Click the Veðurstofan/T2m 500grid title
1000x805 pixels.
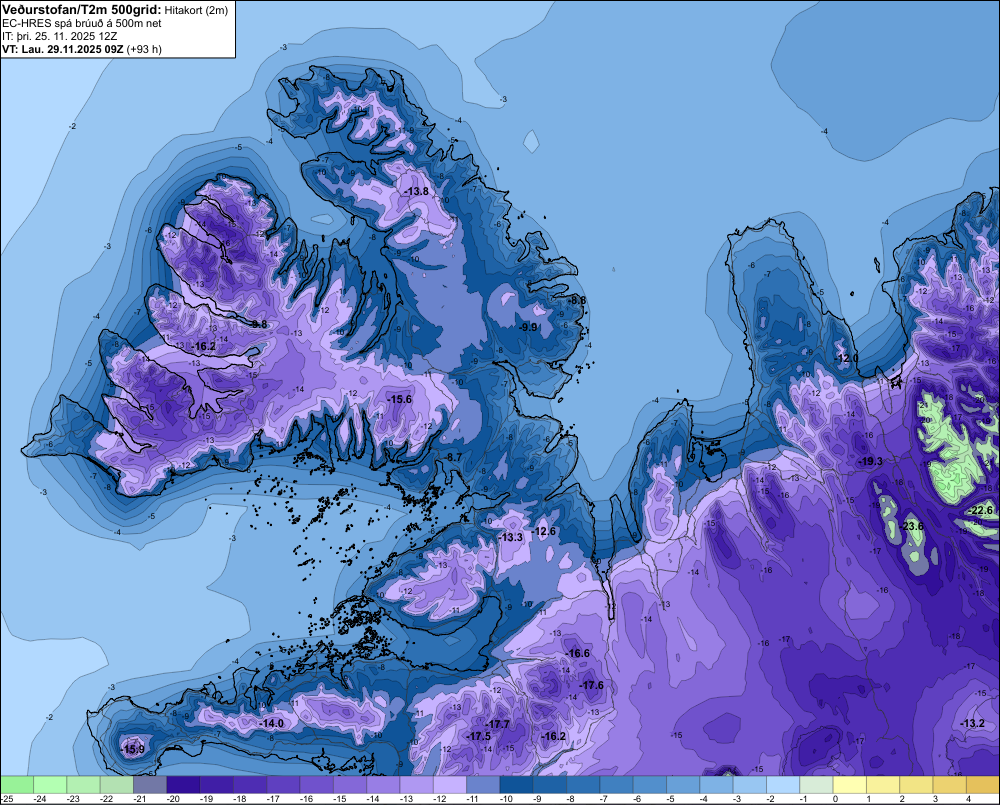[82, 10]
